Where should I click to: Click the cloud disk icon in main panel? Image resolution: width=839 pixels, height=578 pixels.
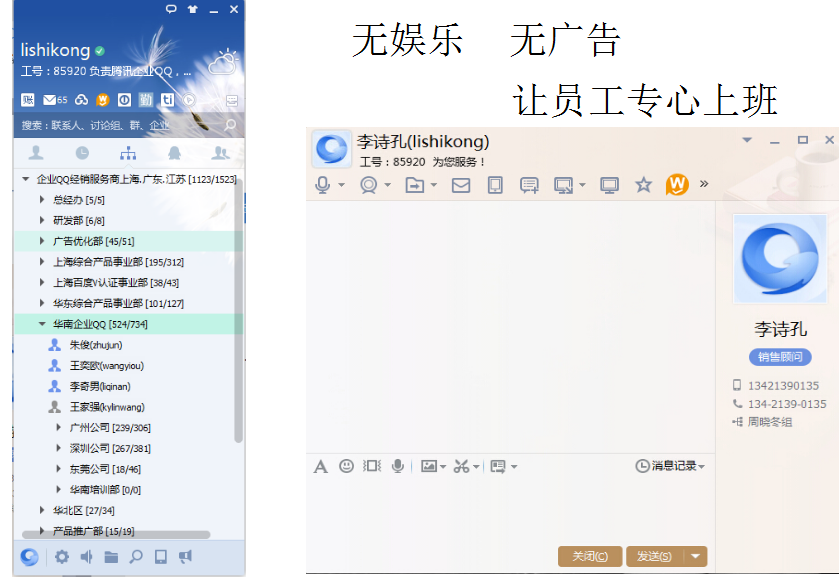click(81, 100)
